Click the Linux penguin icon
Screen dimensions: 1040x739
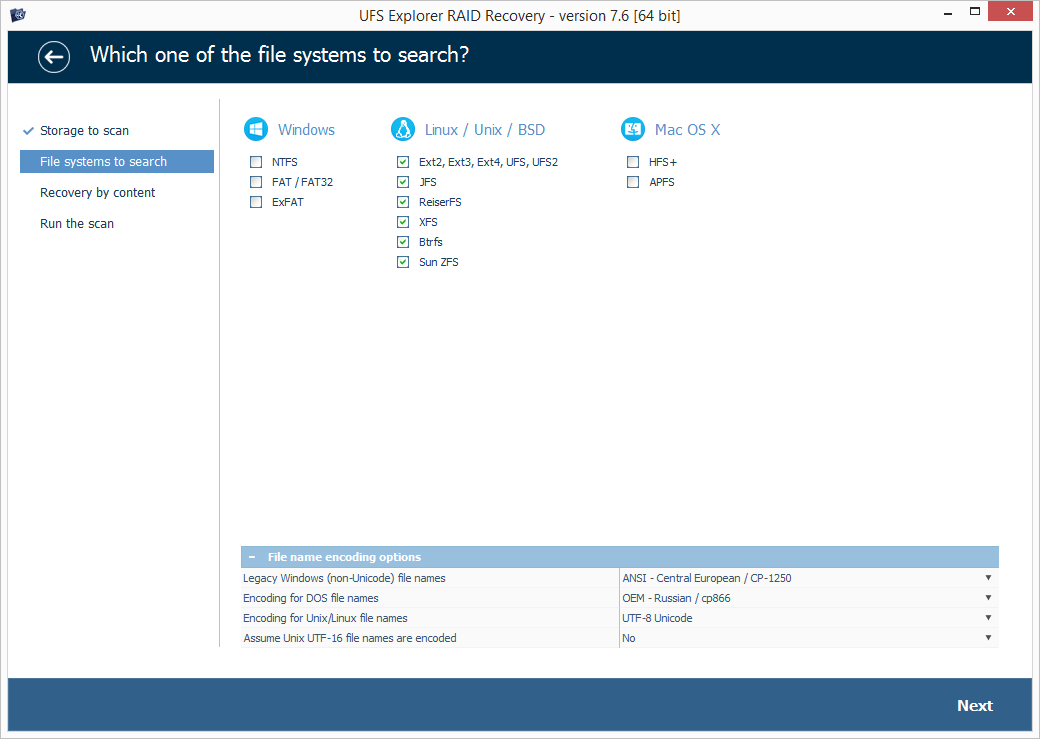pos(403,129)
